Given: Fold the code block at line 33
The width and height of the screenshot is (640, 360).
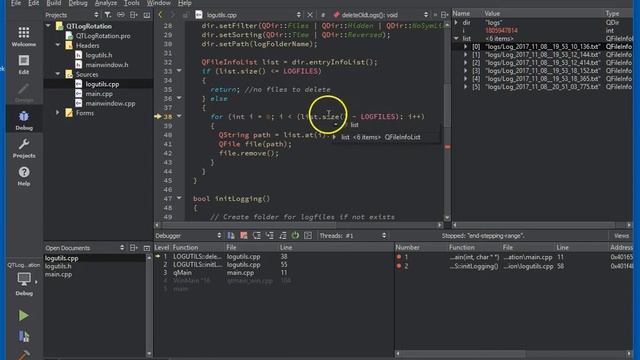Looking at the screenshot, I should (179, 71).
